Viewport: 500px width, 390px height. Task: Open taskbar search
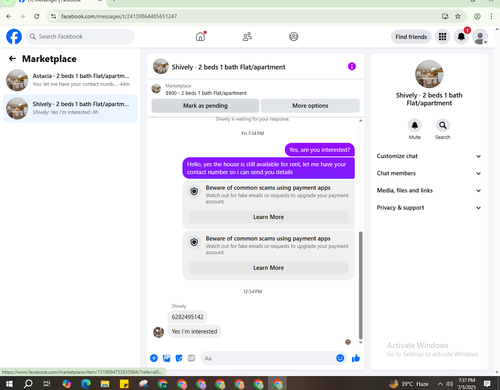(x=28, y=384)
